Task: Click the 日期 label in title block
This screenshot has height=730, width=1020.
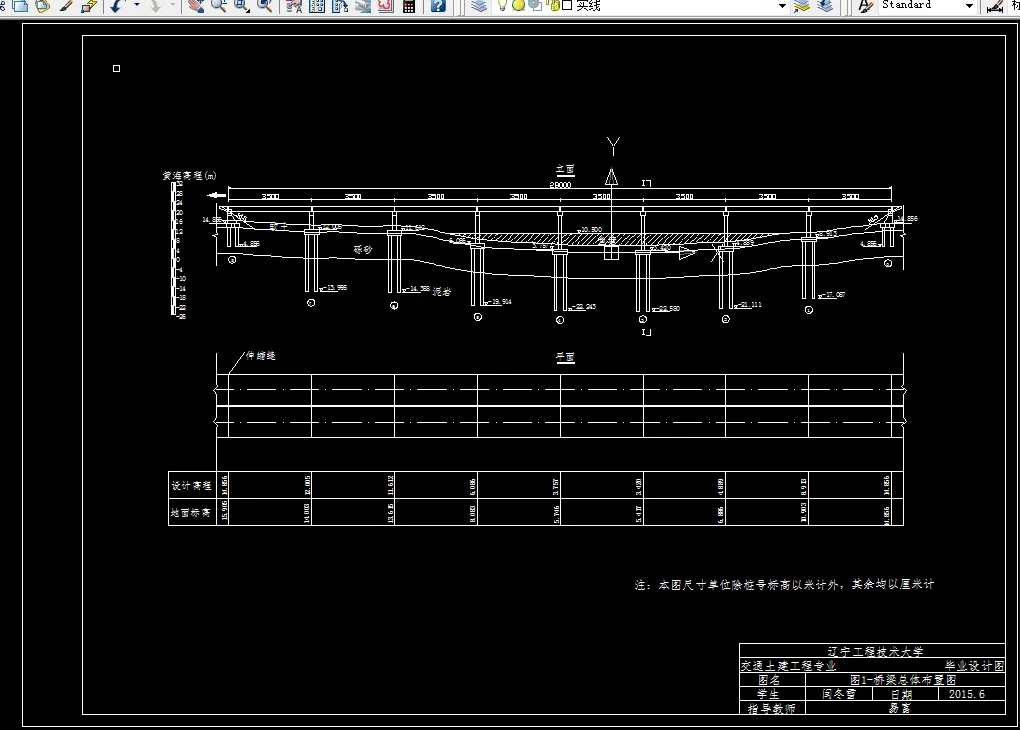Action: tap(902, 694)
